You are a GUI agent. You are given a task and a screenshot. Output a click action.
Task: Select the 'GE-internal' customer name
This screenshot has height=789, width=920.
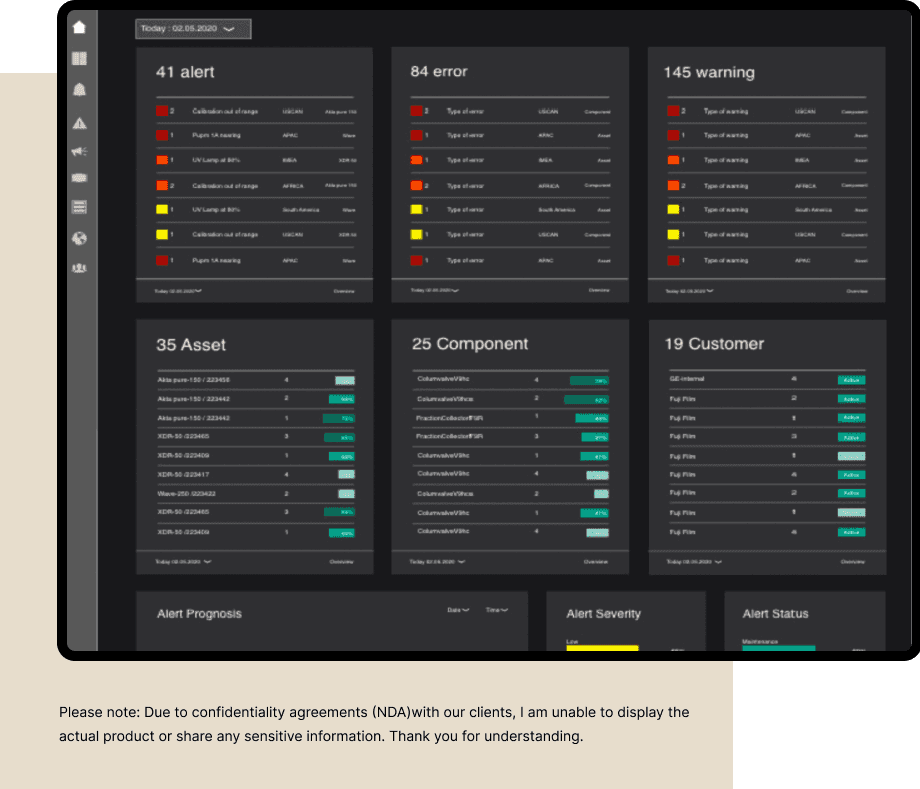(687, 379)
